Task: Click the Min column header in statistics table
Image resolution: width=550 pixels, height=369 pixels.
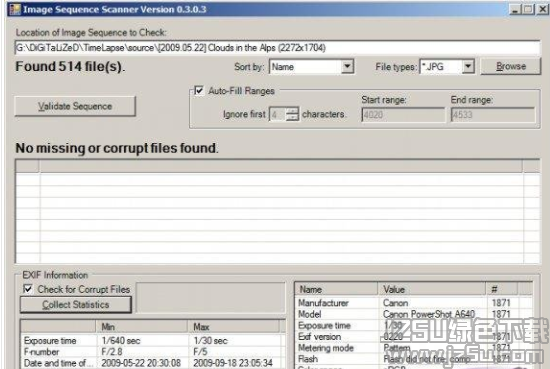Action: point(142,327)
